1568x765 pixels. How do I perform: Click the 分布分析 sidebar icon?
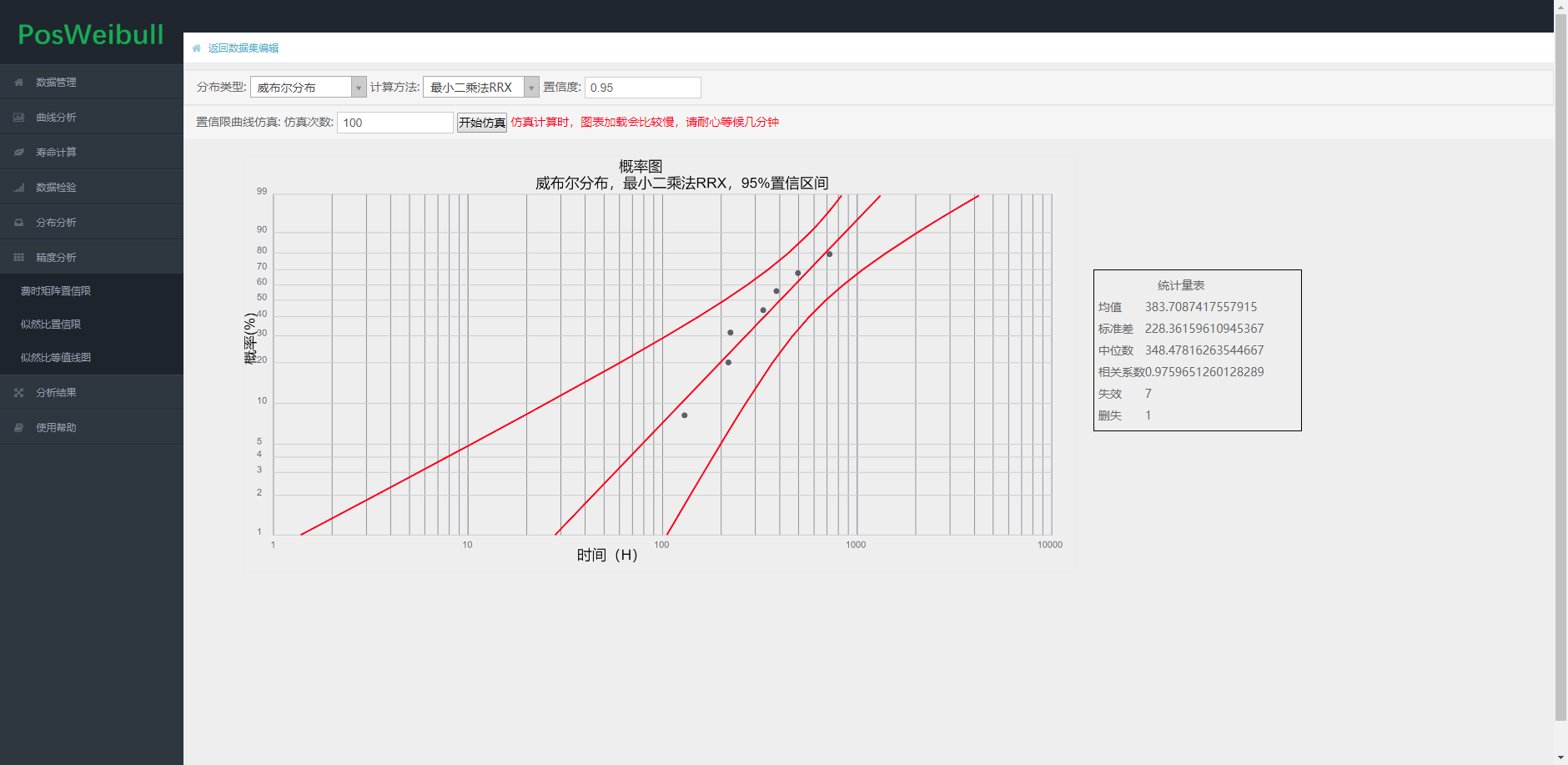[18, 222]
